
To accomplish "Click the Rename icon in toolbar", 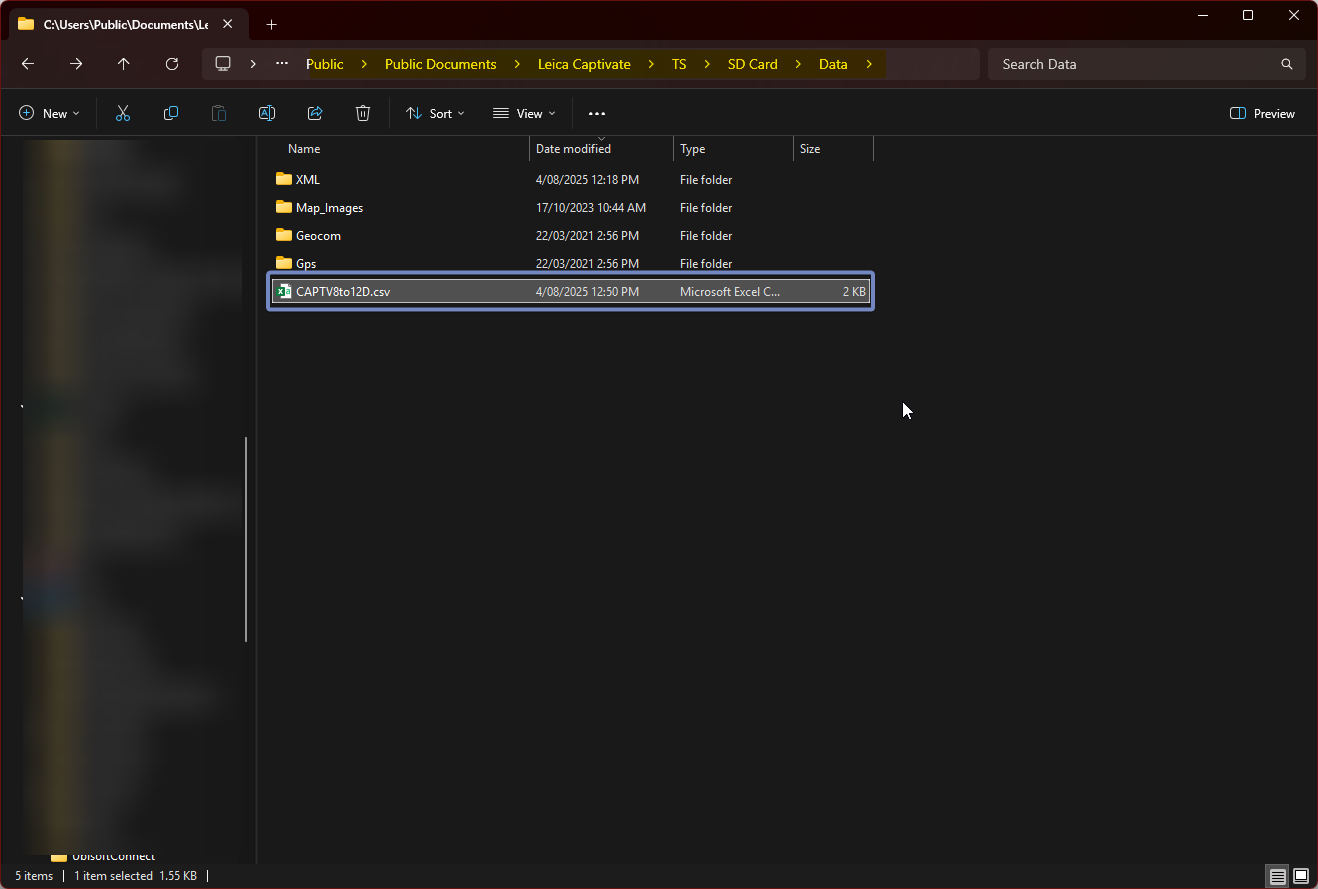I will 267,114.
